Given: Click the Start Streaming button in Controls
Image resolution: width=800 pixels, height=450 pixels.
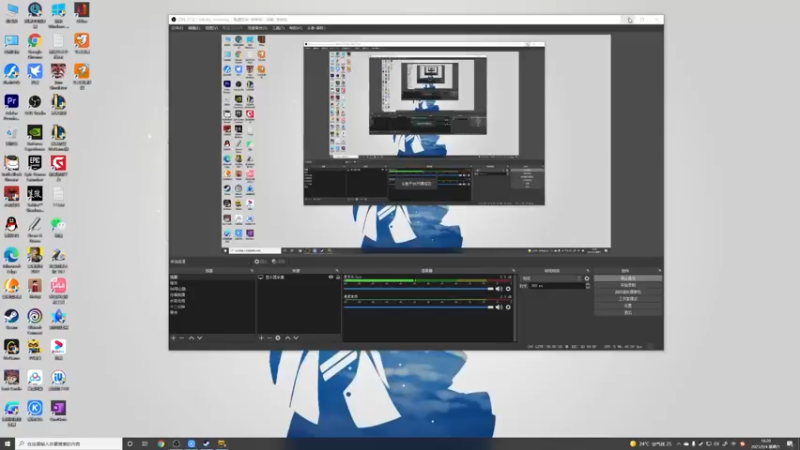Looking at the screenshot, I should click(628, 278).
